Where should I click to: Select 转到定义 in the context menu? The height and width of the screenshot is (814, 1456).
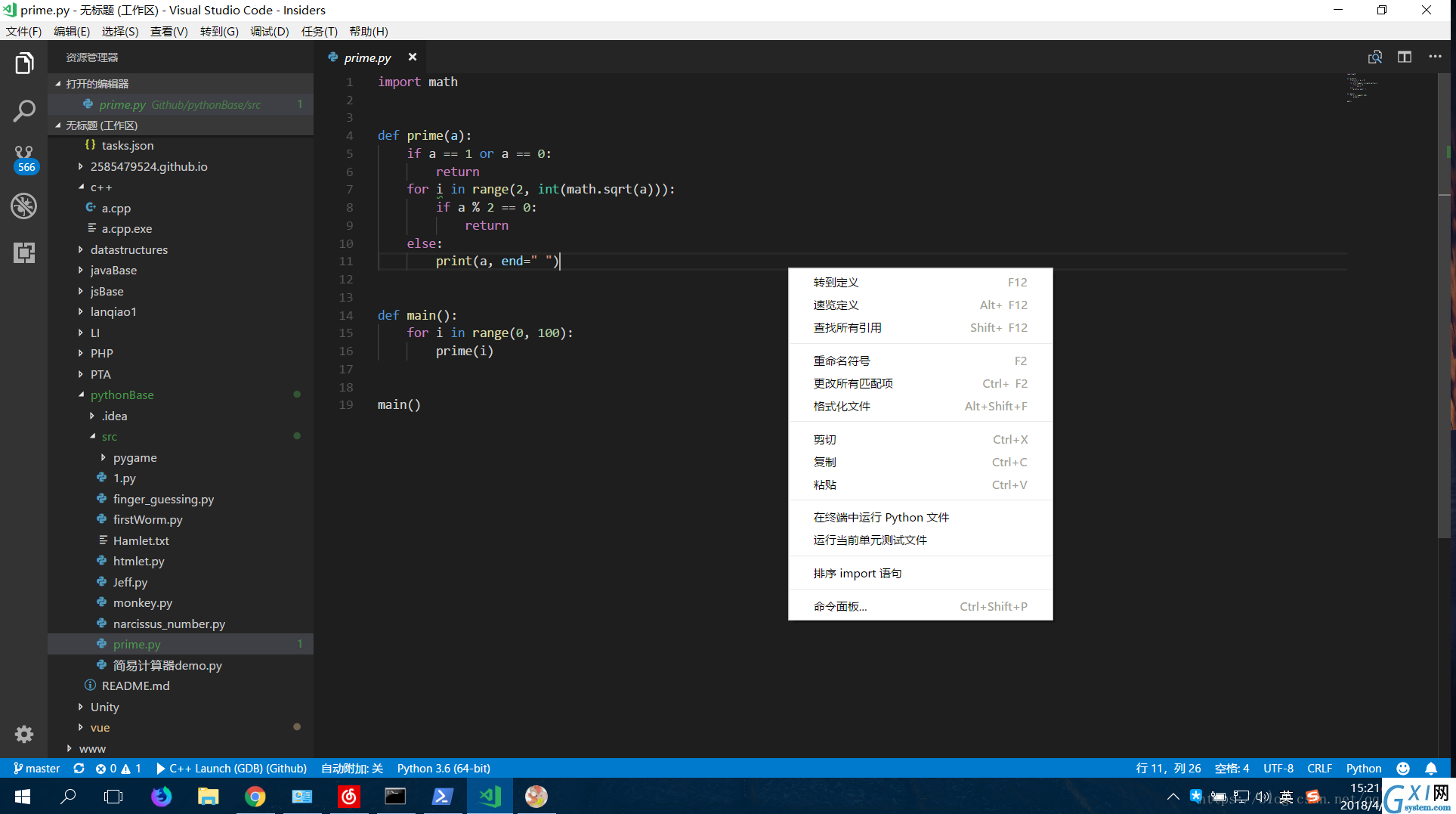click(x=920, y=282)
